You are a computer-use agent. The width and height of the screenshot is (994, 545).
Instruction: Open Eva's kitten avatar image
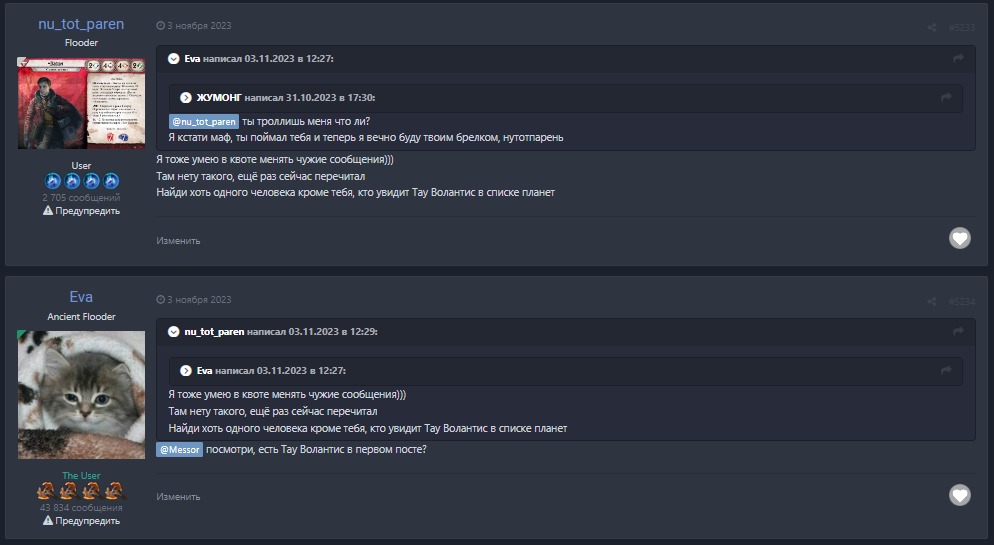coord(81,394)
